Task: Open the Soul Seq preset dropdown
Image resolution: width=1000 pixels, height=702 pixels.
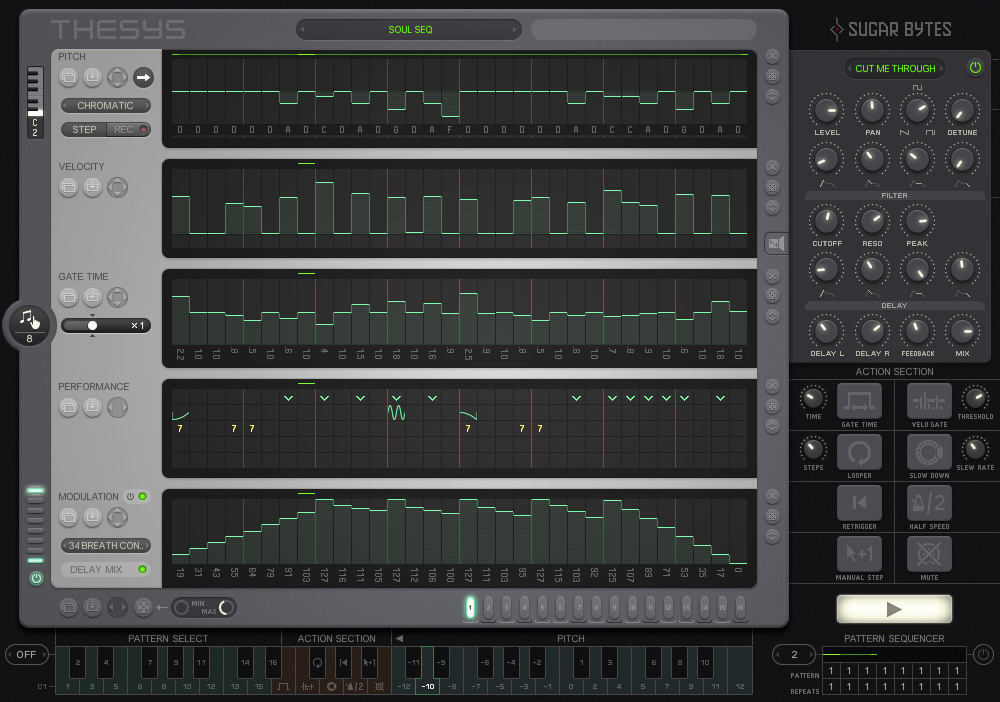Action: click(x=410, y=30)
